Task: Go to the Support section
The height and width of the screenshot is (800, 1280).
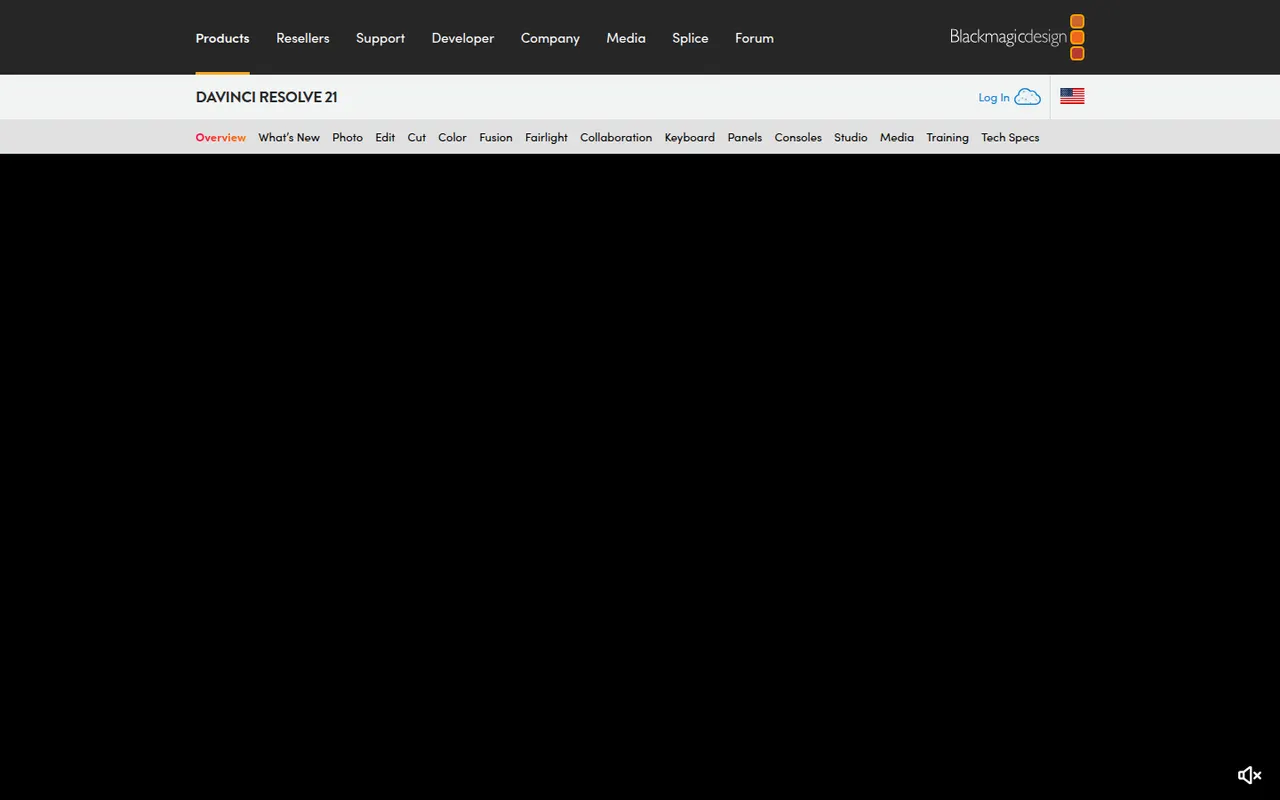Action: pyautogui.click(x=380, y=38)
